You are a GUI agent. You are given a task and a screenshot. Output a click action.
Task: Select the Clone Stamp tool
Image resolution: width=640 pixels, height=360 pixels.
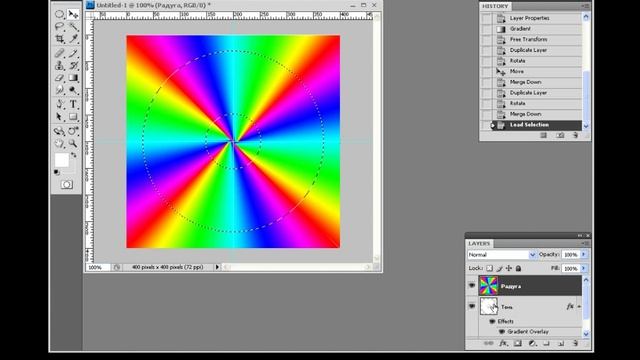pyautogui.click(x=60, y=65)
